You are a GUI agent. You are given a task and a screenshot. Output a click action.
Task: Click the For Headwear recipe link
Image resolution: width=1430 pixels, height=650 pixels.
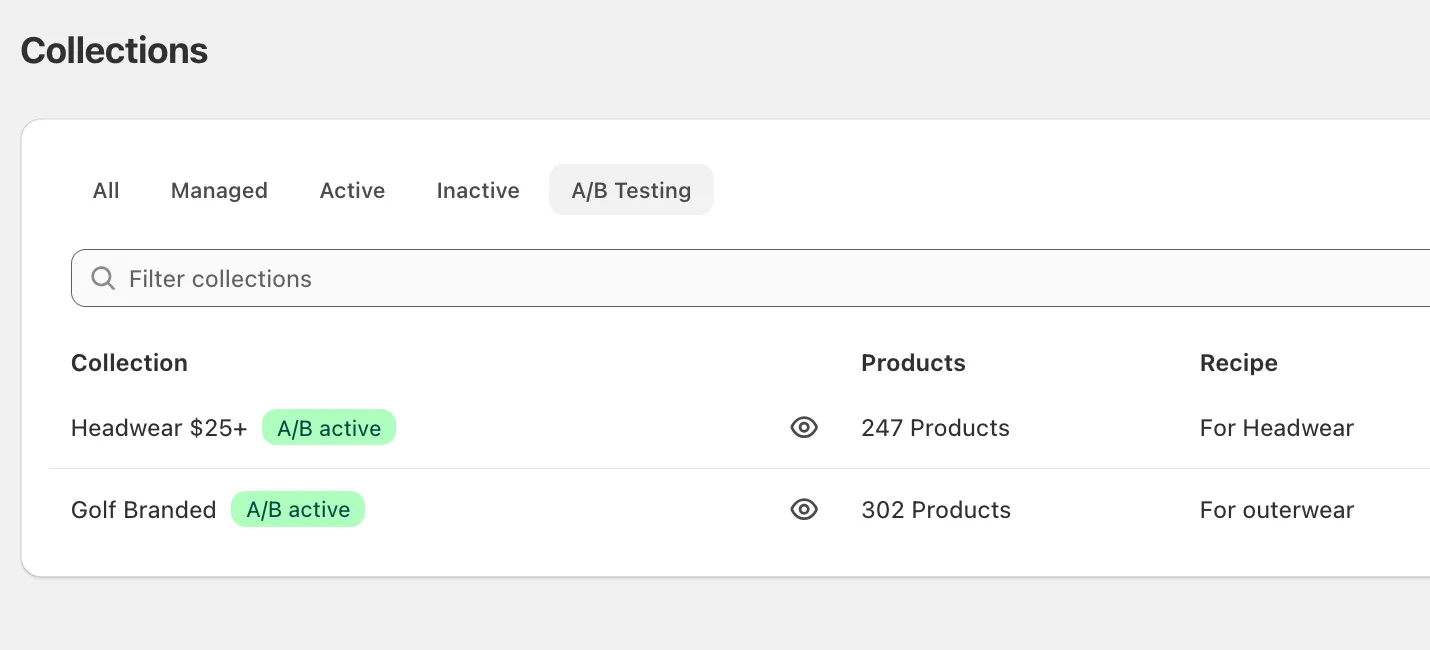1277,427
